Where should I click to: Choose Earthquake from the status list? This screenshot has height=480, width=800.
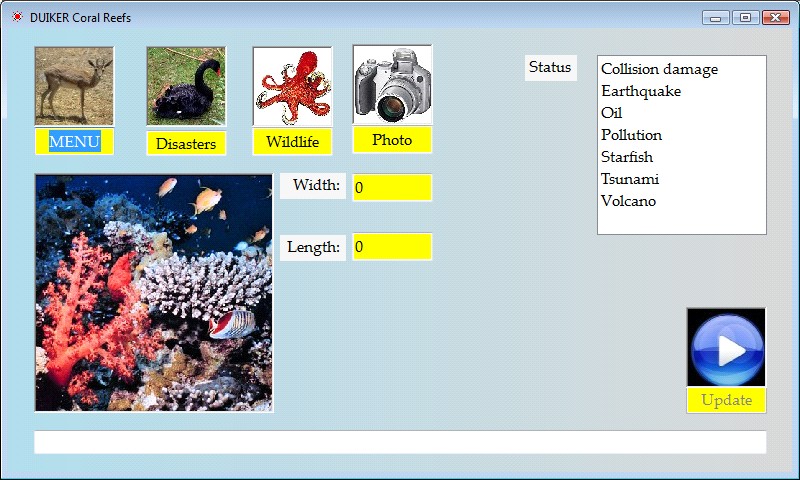coord(641,91)
